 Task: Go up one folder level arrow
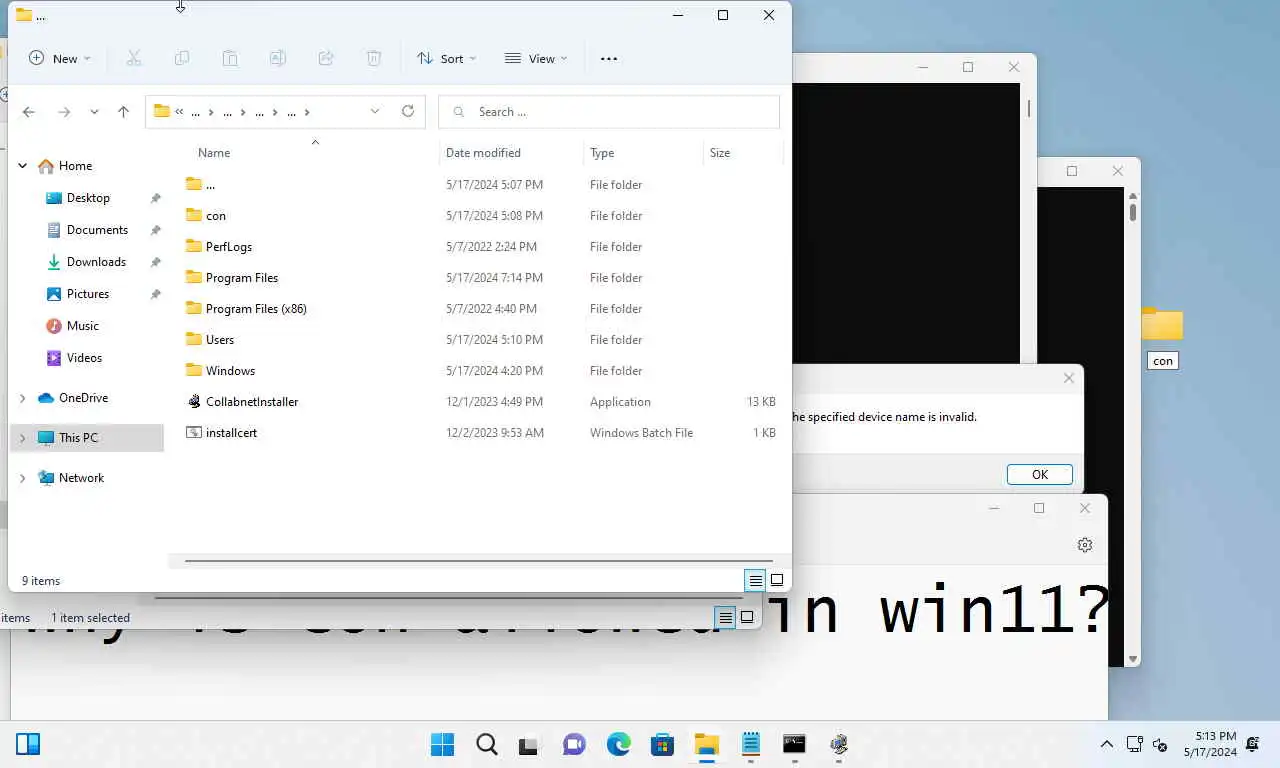click(124, 112)
